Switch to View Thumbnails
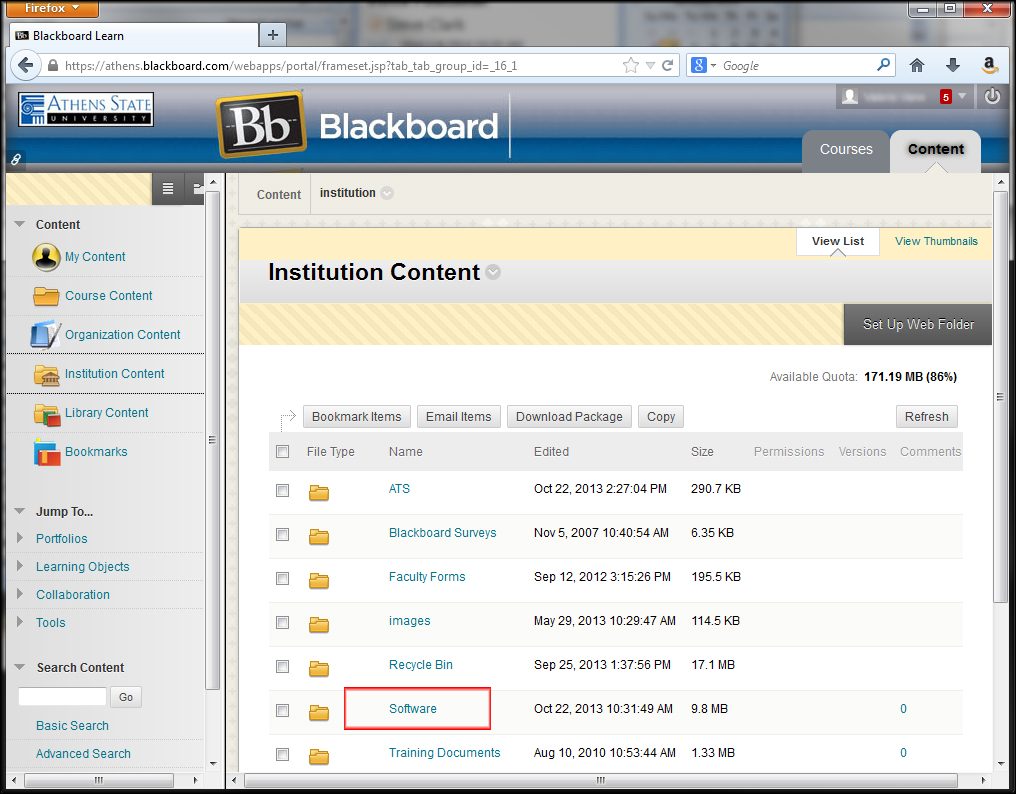Image resolution: width=1016 pixels, height=794 pixels. pos(936,241)
